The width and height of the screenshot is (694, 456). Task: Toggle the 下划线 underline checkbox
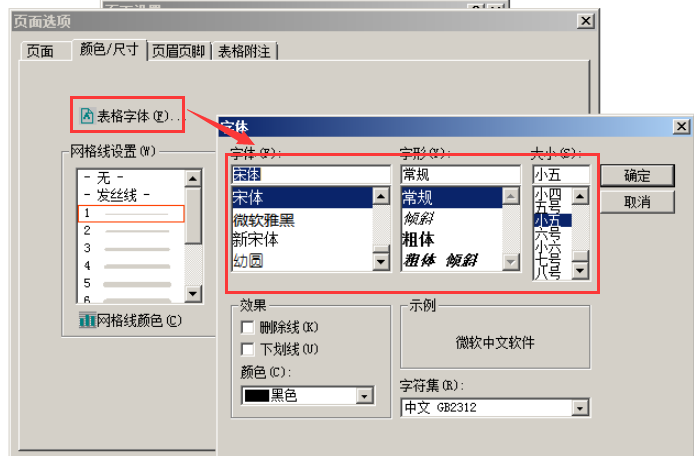(248, 349)
